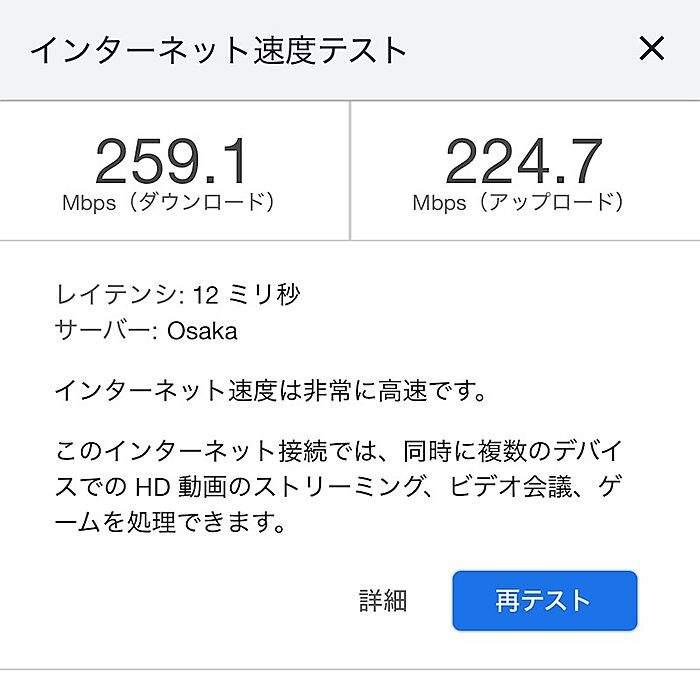Screen dimensions: 700x675
Task: Click the 再テスト button
Action: (544, 600)
